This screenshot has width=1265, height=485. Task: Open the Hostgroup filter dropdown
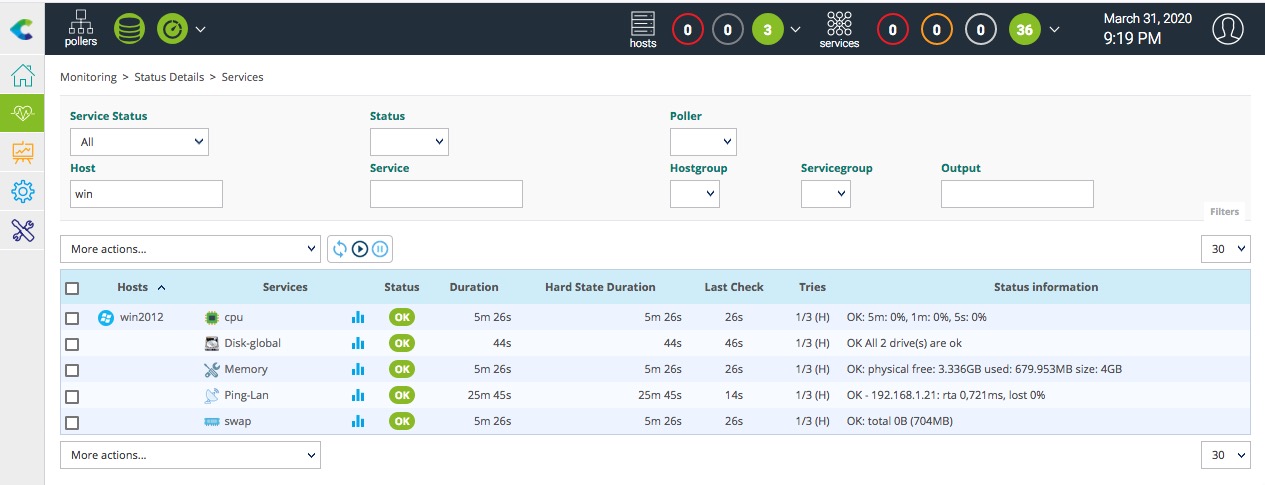click(x=694, y=194)
